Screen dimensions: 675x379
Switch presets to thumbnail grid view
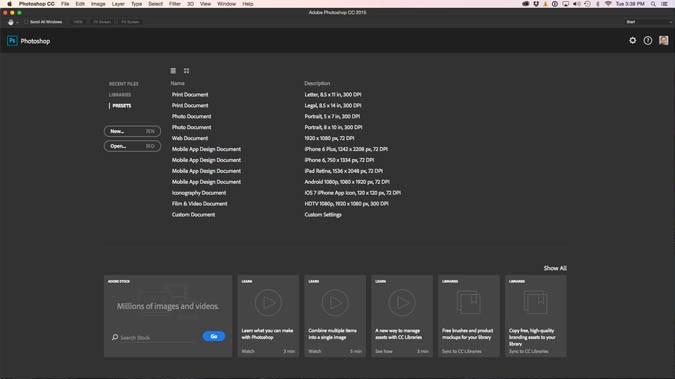[x=186, y=71]
